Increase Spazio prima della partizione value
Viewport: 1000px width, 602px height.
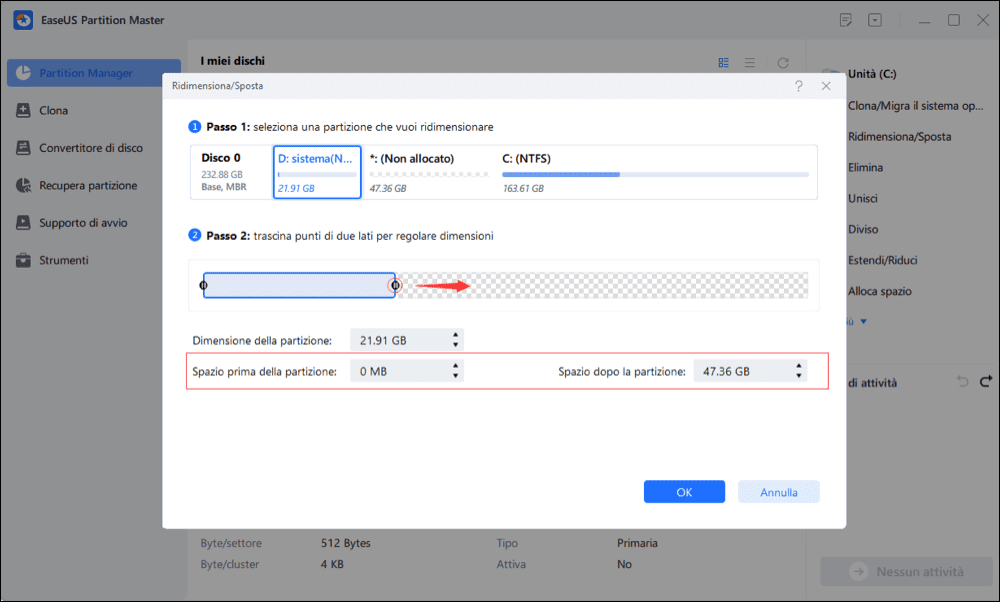click(x=455, y=366)
